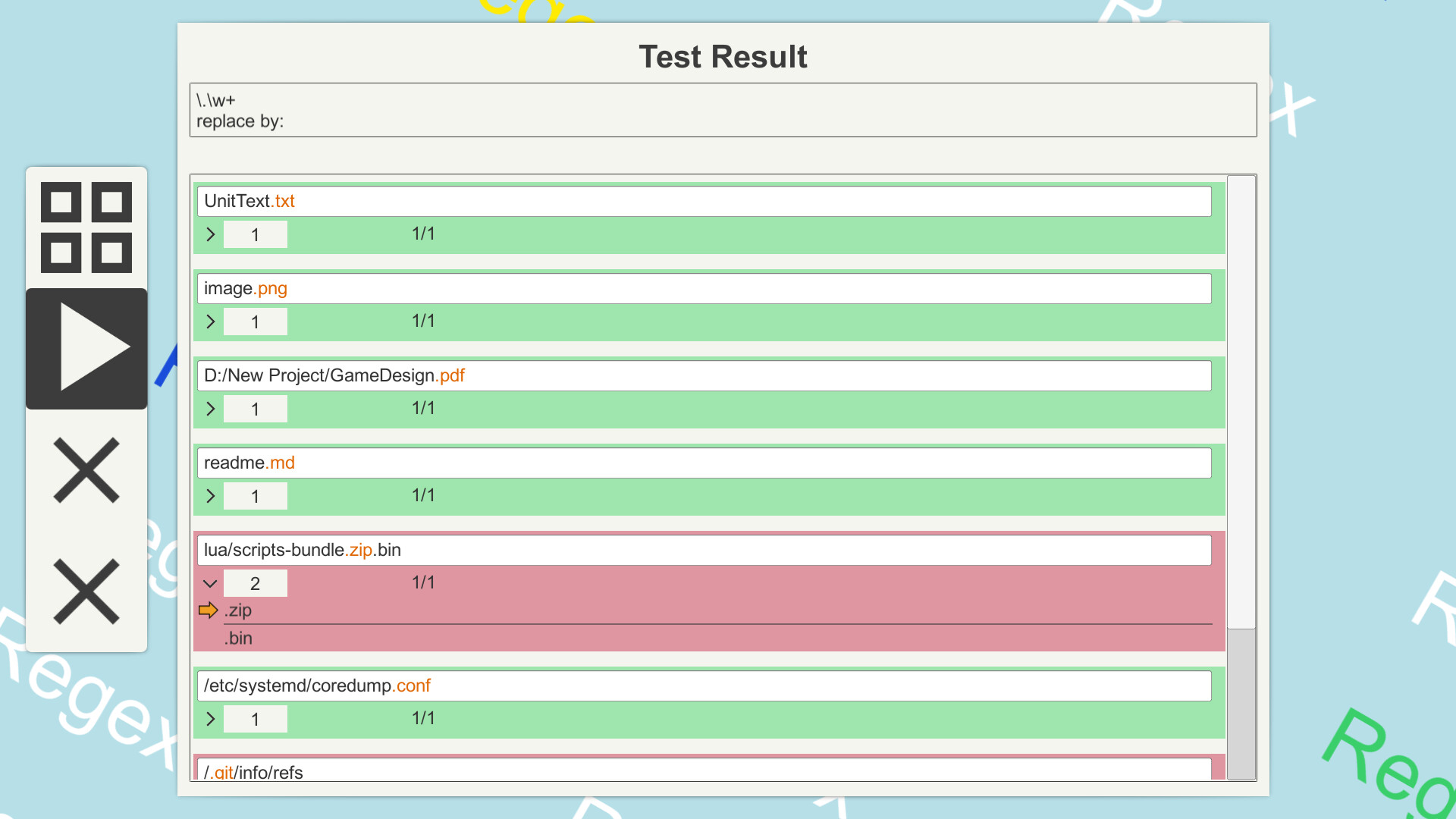The width and height of the screenshot is (1456, 819).
Task: Click the orange arrow marker beside .zip
Action: (x=208, y=610)
